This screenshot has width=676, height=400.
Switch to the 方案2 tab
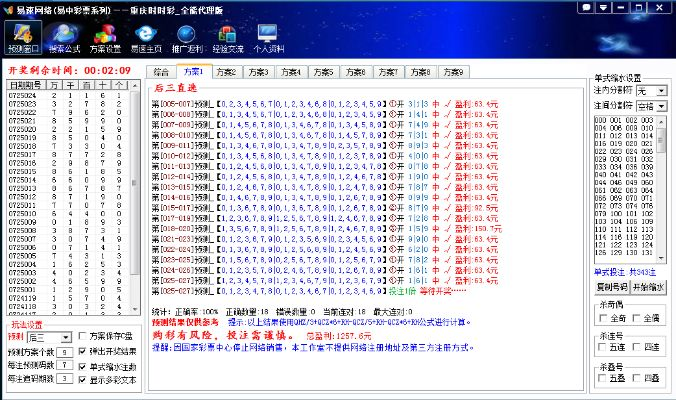coord(226,72)
